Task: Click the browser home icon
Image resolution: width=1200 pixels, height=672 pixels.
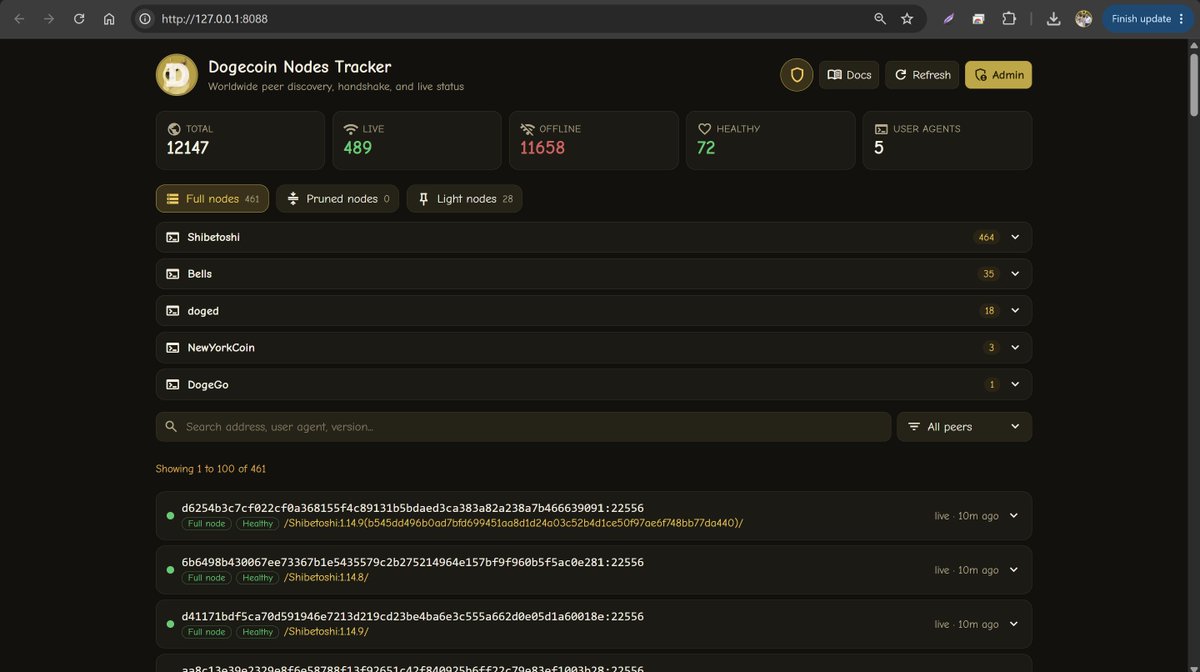Action: 109,19
